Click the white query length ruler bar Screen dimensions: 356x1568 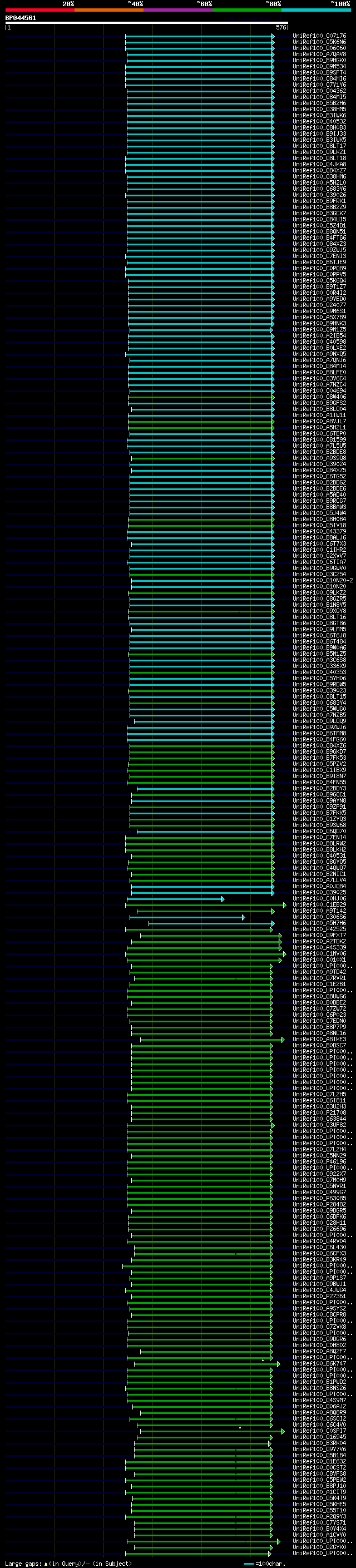tap(147, 23)
